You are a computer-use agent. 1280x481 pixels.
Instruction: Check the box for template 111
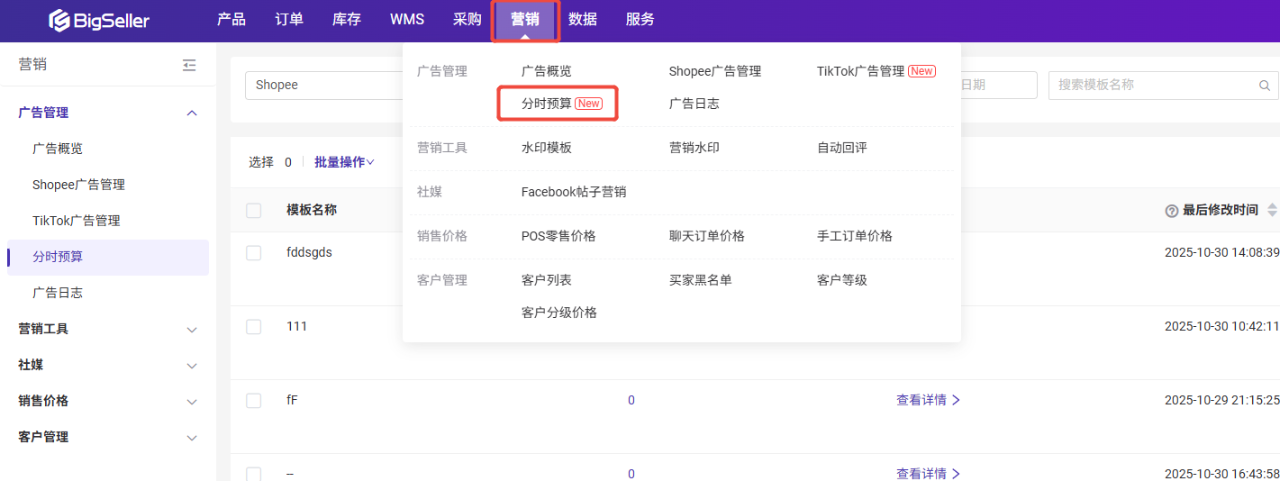[x=254, y=327]
